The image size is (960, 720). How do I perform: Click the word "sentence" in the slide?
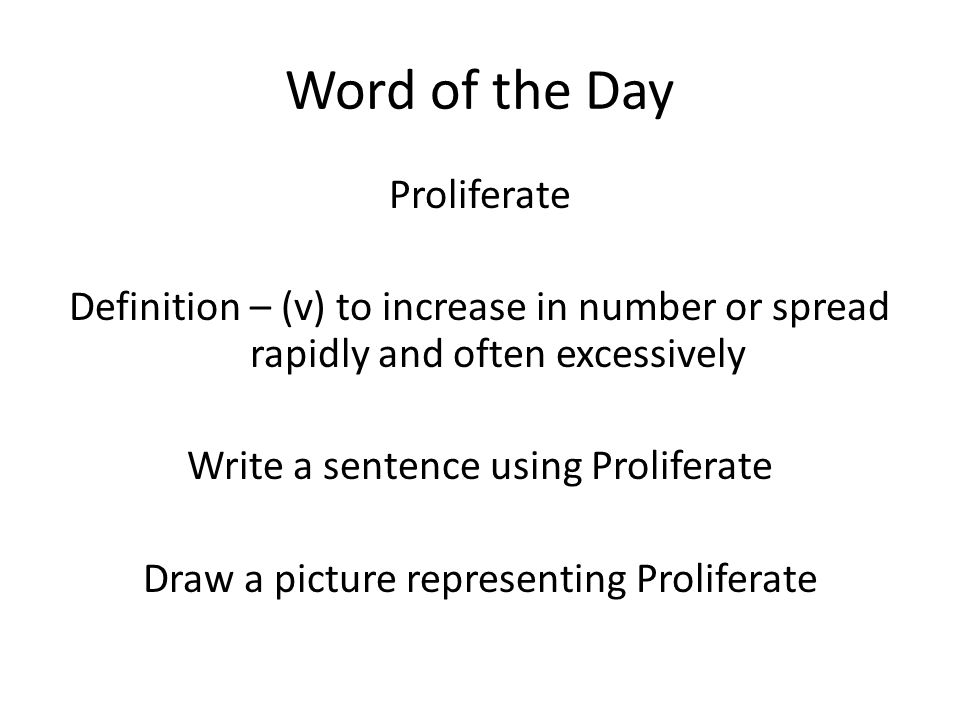pos(402,467)
